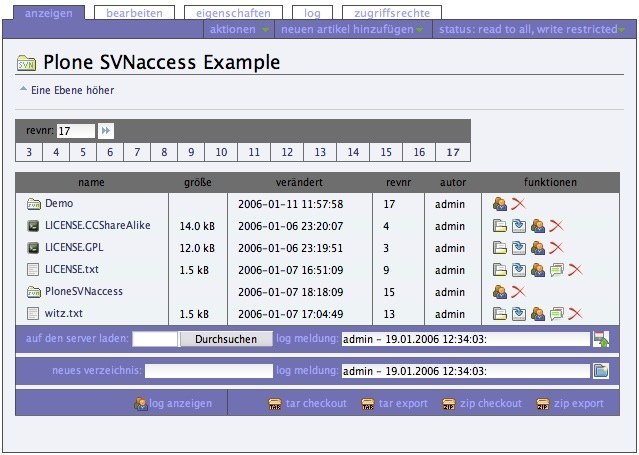Click the revnr input field

pyautogui.click(x=76, y=131)
